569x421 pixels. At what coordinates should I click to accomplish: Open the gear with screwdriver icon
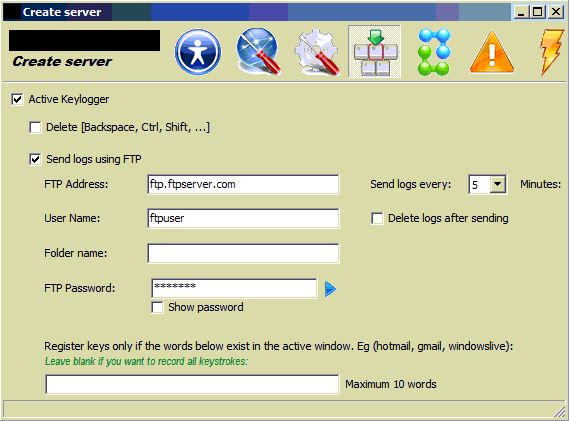coord(317,53)
